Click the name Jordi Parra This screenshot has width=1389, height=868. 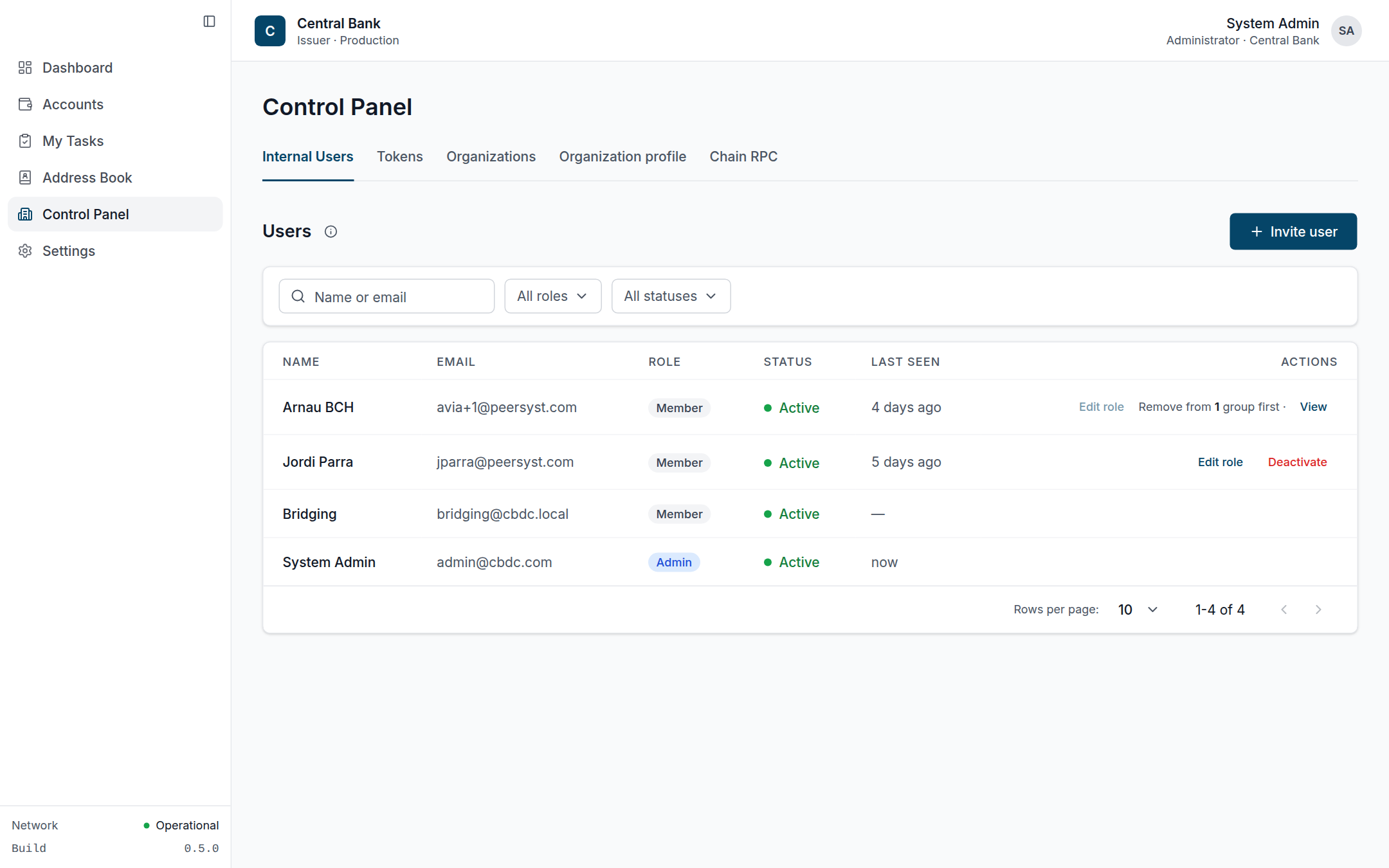pyautogui.click(x=318, y=462)
